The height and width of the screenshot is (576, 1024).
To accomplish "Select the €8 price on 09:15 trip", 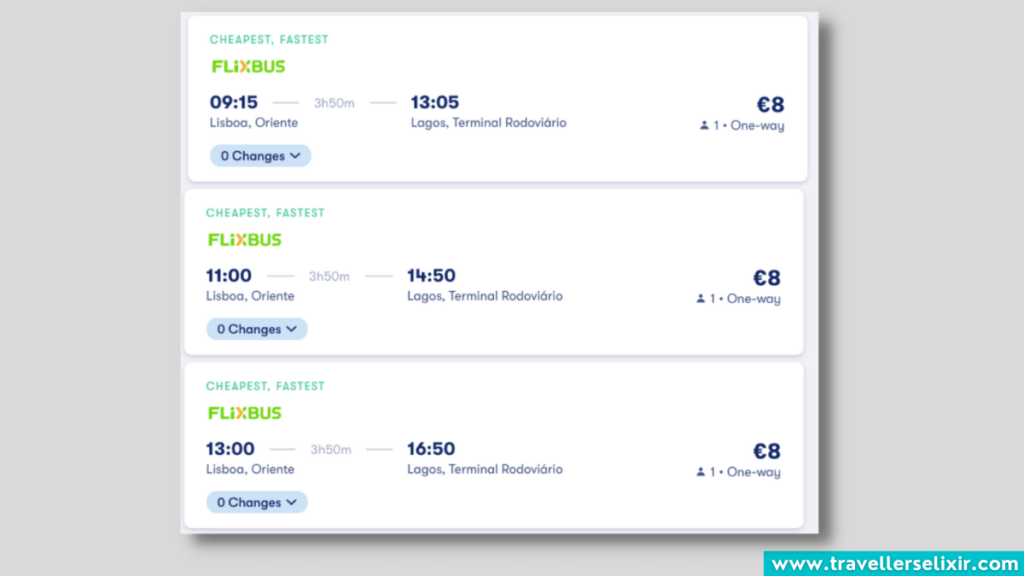I will [x=770, y=105].
